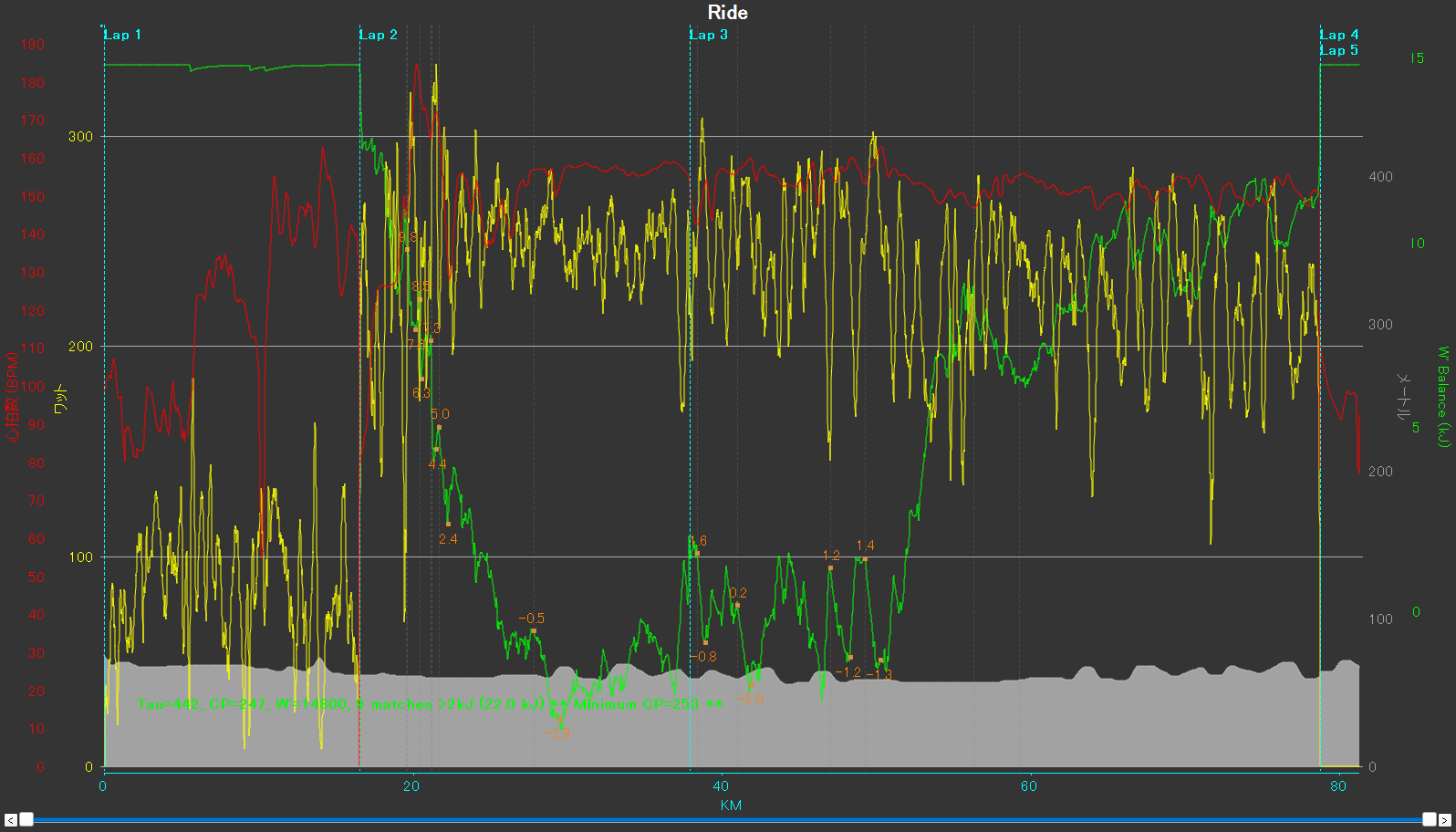Click the 15 tick on the W' balance axis
The height and width of the screenshot is (832, 1456).
(x=1417, y=58)
